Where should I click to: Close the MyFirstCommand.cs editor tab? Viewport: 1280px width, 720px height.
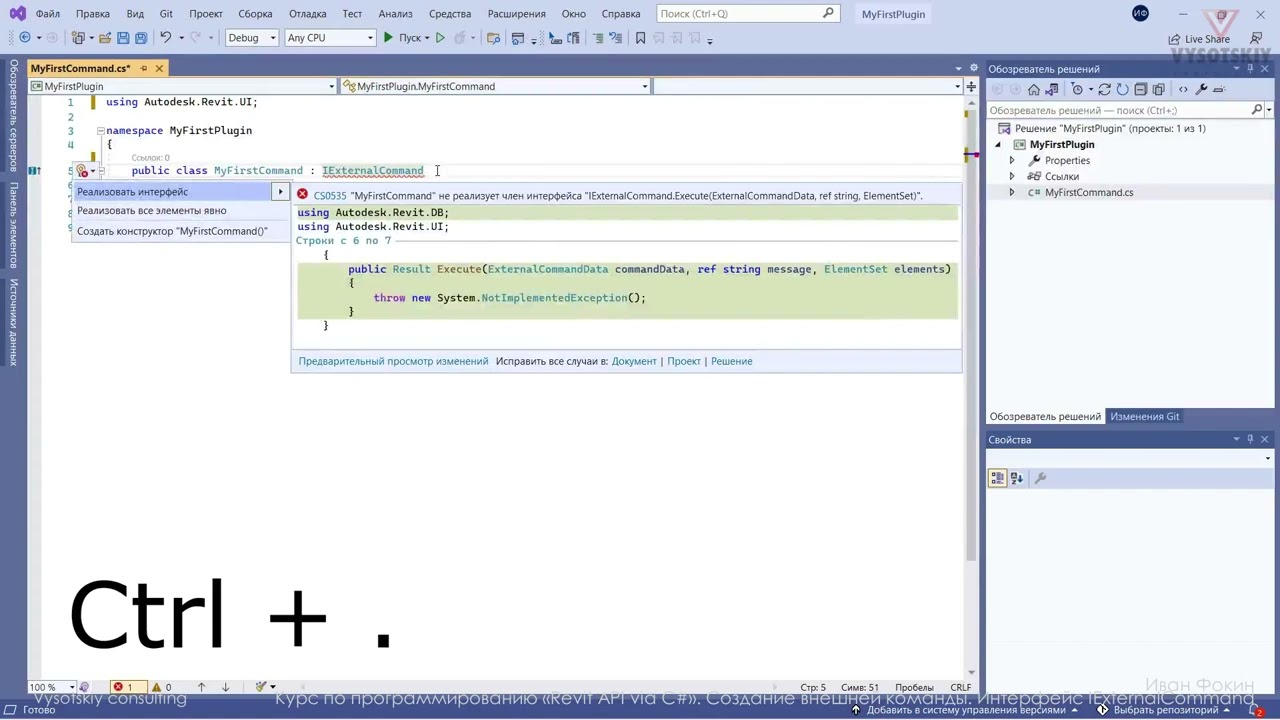click(x=159, y=68)
